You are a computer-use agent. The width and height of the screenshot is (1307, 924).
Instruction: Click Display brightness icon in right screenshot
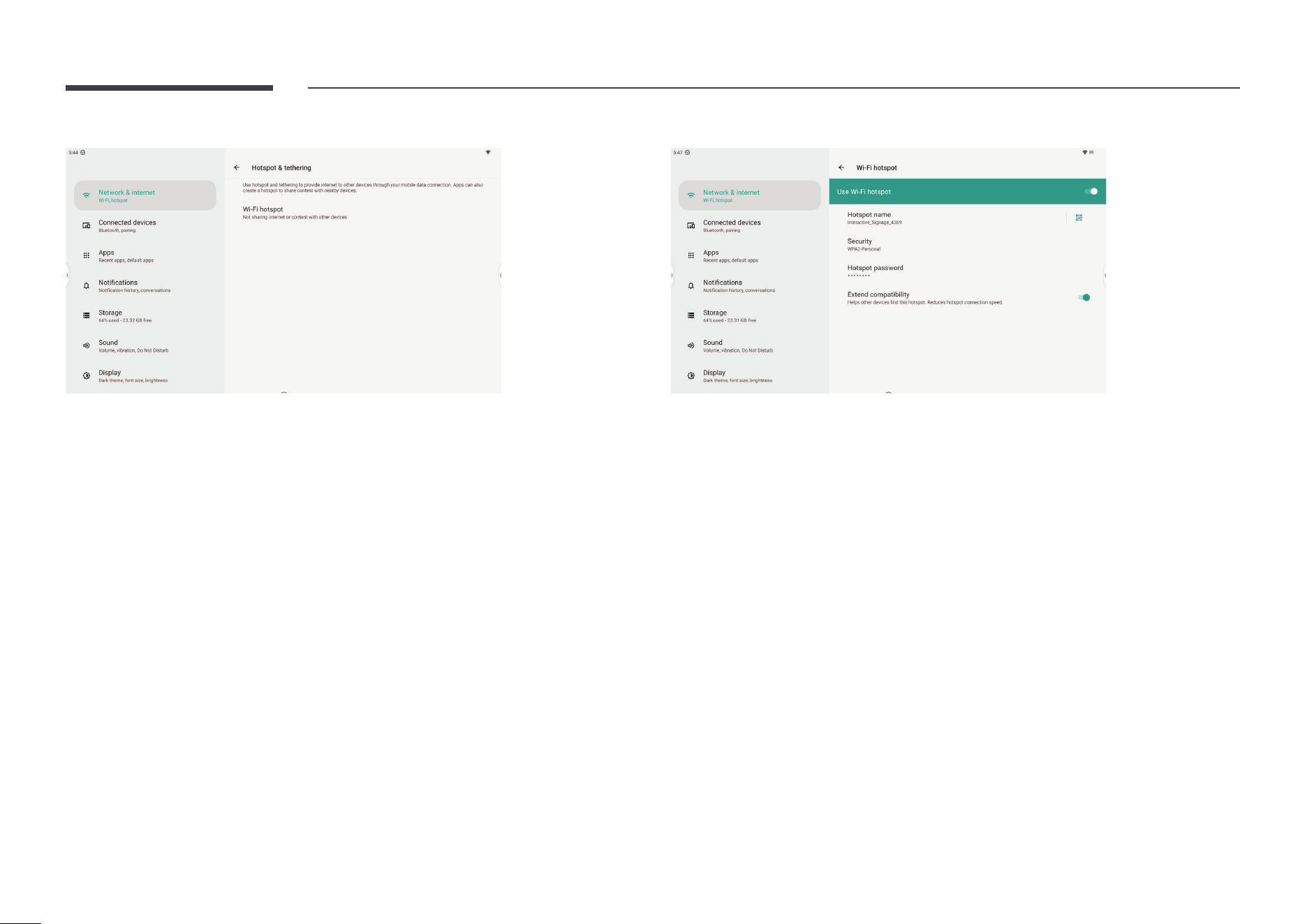(x=691, y=375)
